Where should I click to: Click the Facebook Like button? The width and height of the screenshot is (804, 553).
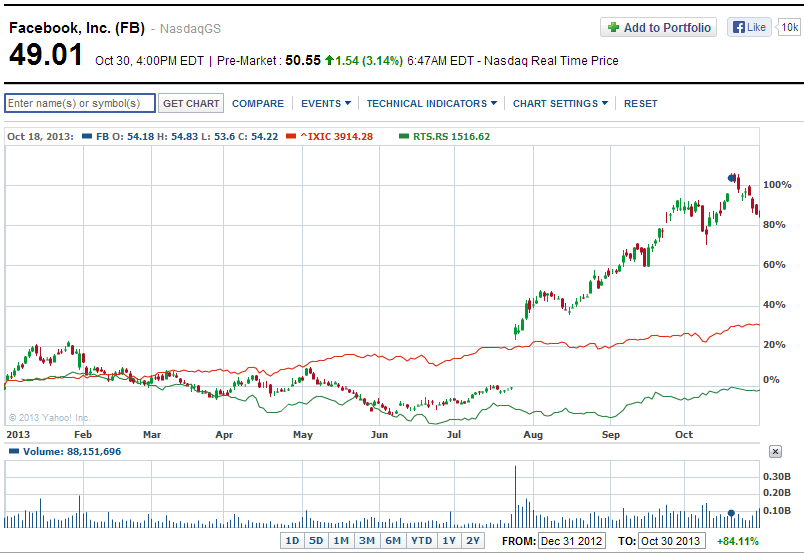click(749, 27)
